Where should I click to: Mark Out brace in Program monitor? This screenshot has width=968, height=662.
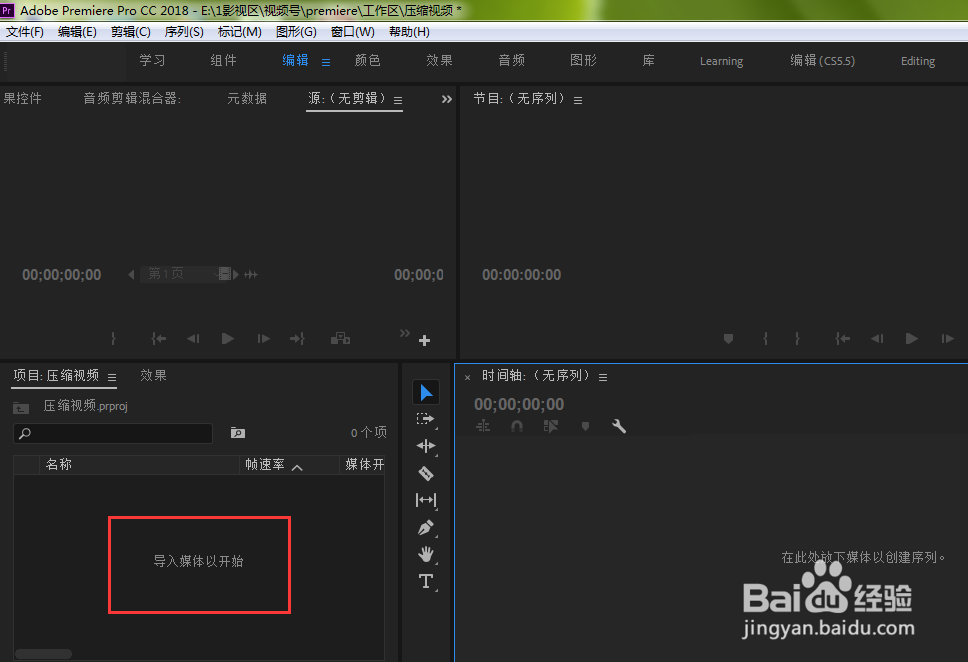797,338
